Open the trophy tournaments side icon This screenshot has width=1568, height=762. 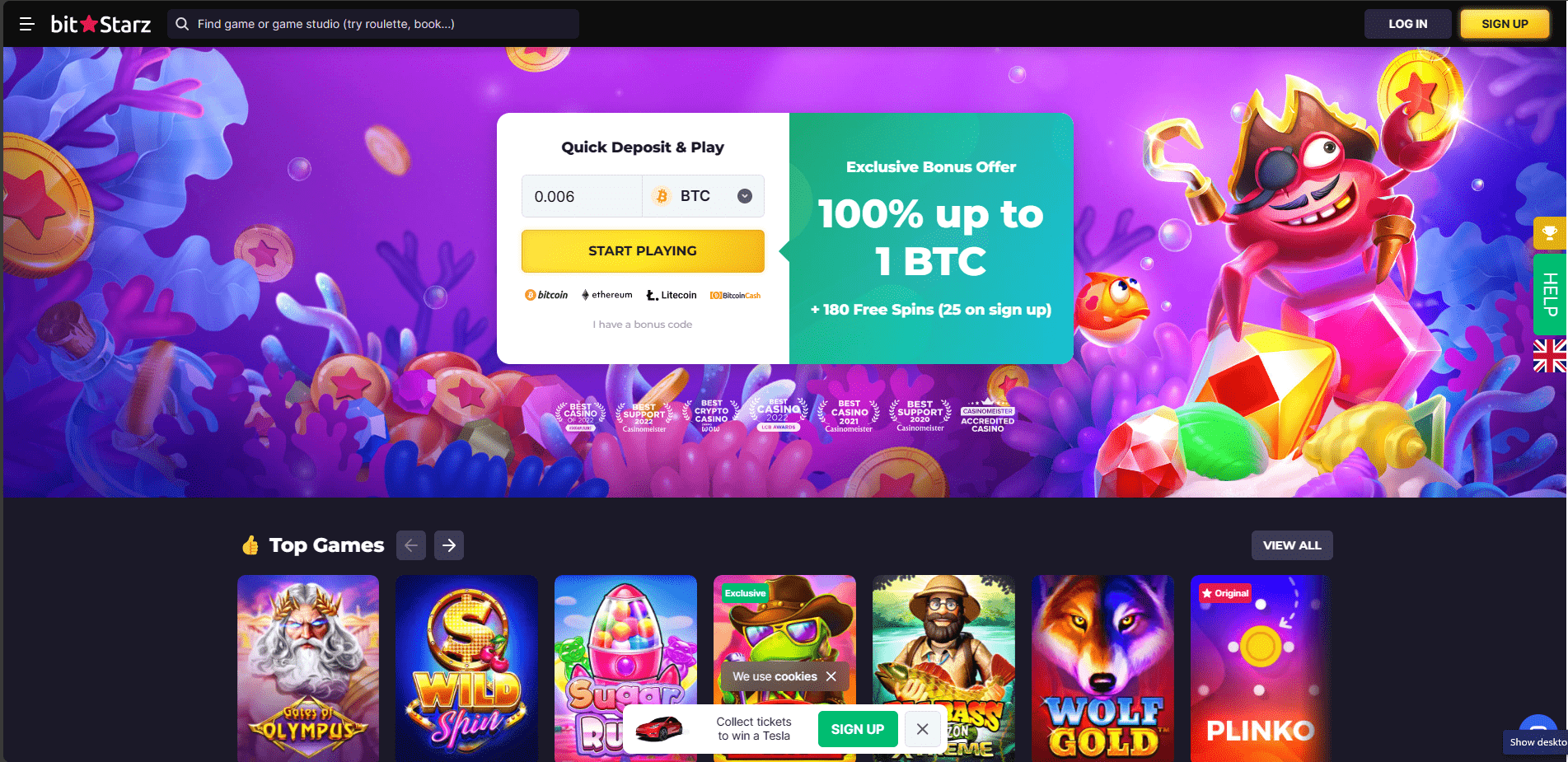coord(1549,233)
